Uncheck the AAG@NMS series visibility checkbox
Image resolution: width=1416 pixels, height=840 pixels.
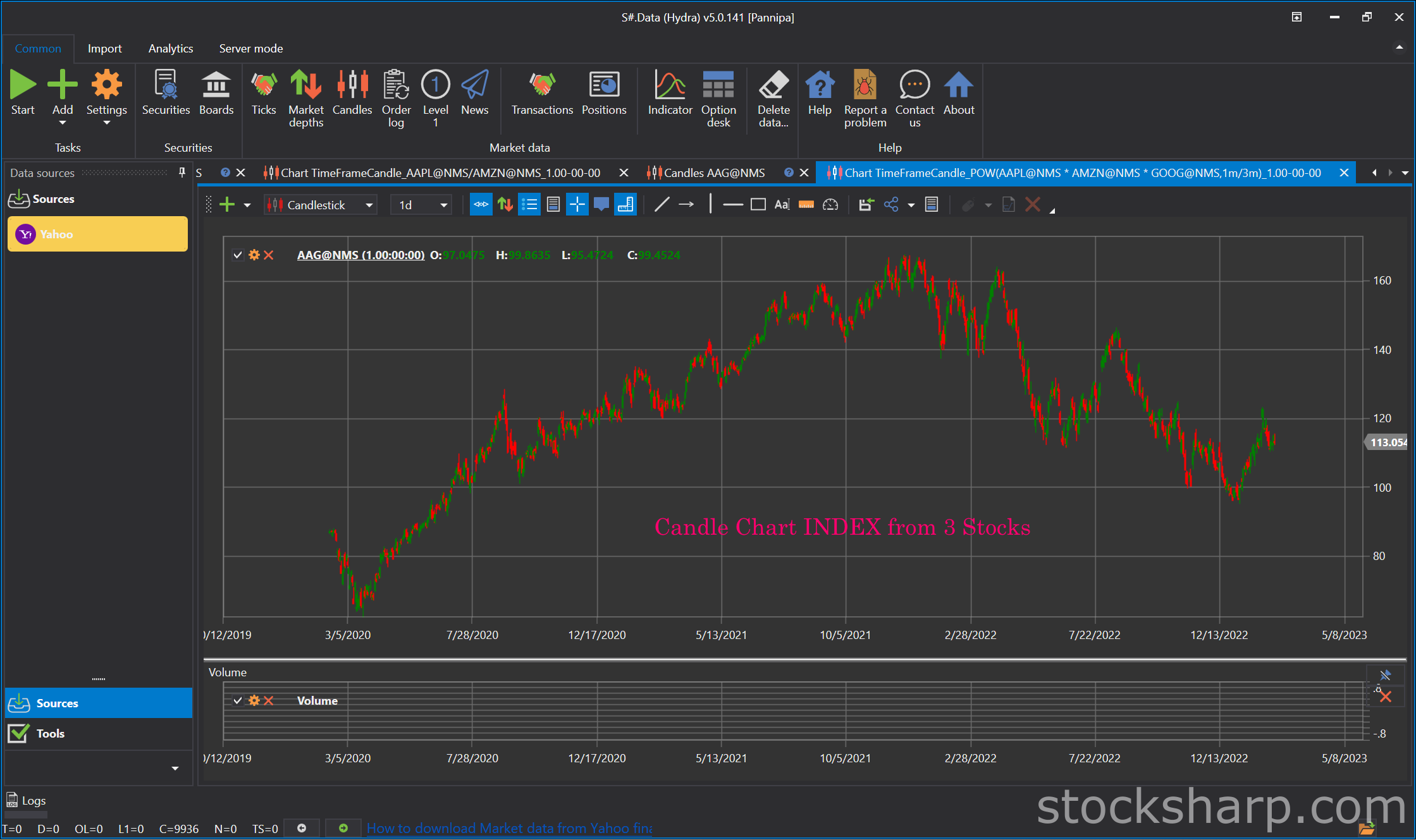[238, 255]
